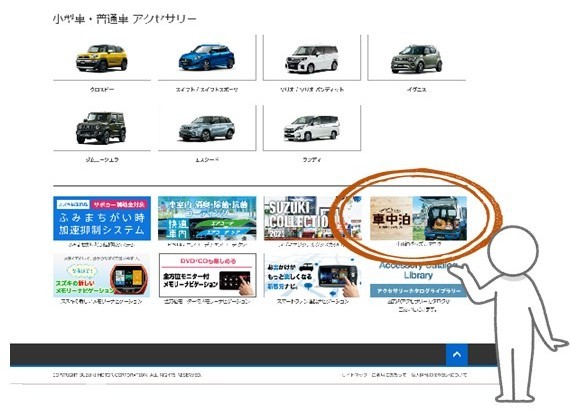Jump back to page top arrow

(457, 354)
